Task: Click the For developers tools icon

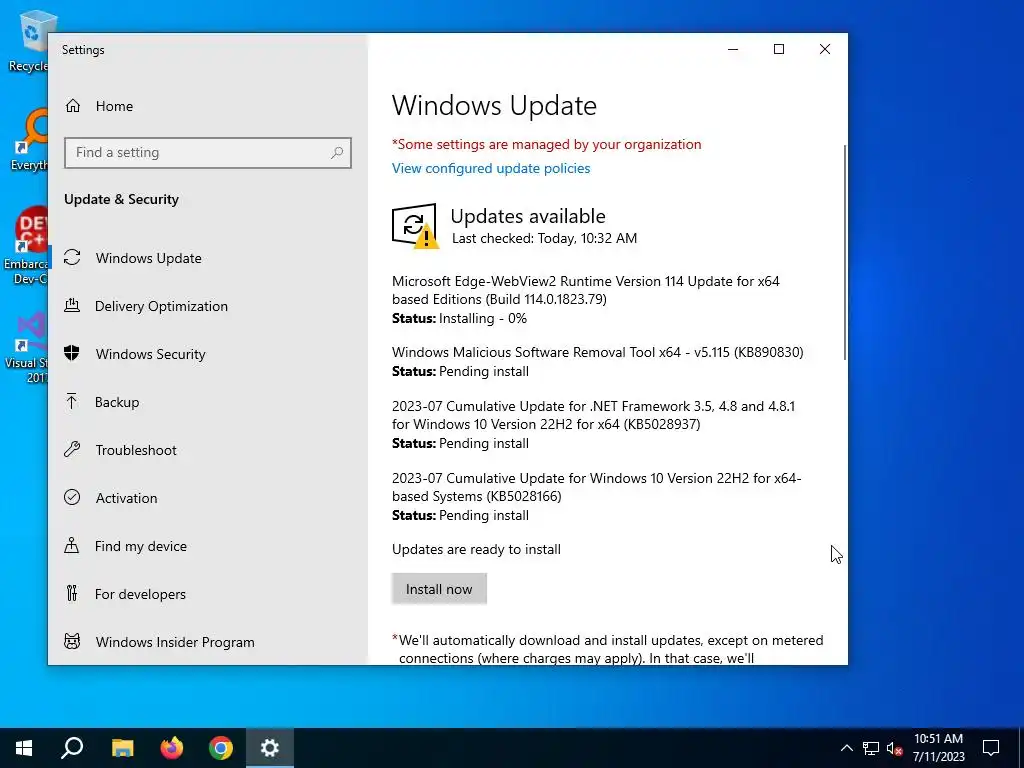Action: pos(72,593)
